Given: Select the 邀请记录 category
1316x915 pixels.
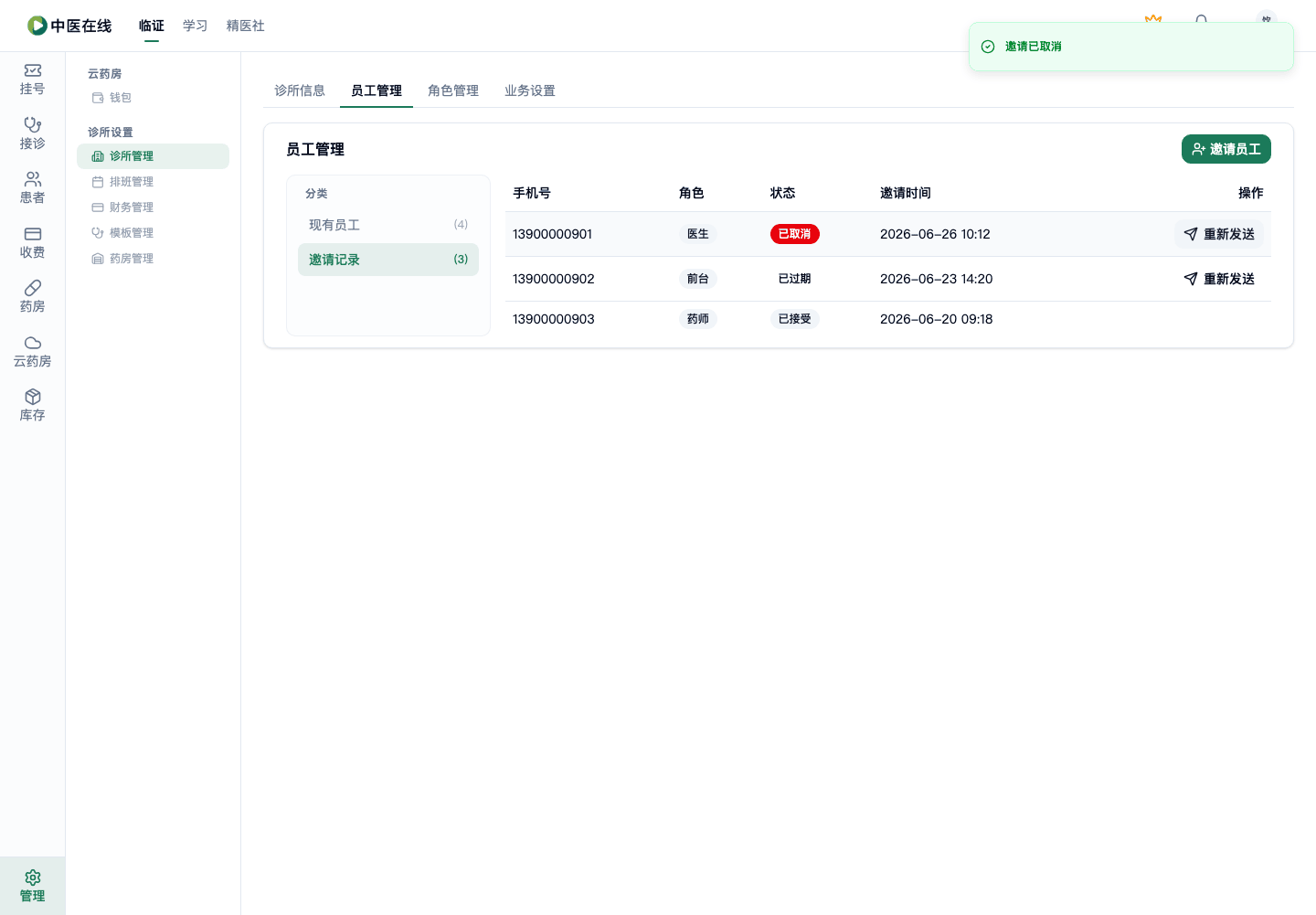Looking at the screenshot, I should point(388,260).
